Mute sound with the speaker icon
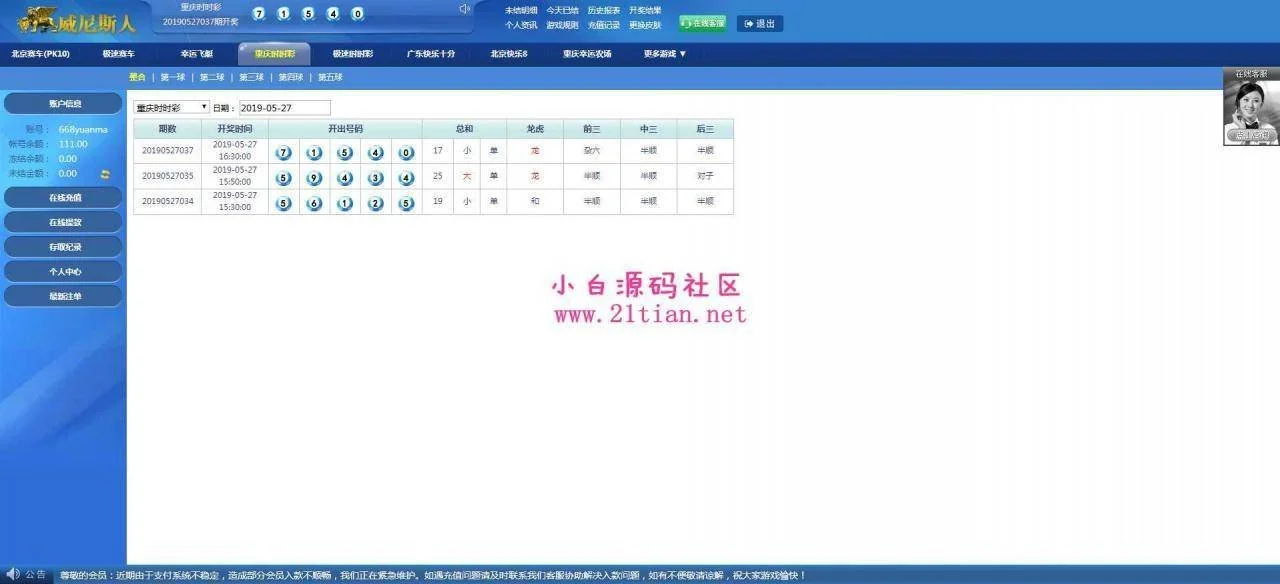This screenshot has height=584, width=1280. [464, 9]
